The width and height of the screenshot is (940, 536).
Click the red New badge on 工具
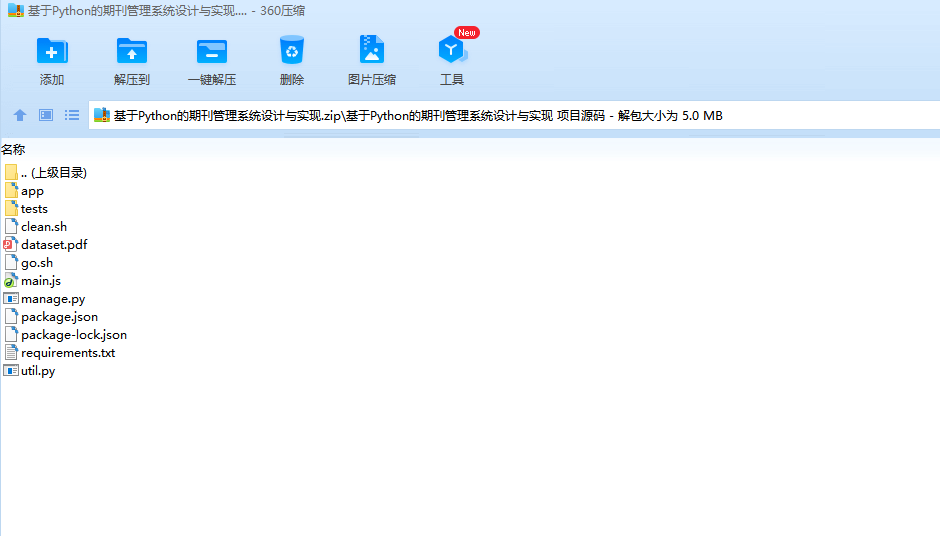click(466, 32)
